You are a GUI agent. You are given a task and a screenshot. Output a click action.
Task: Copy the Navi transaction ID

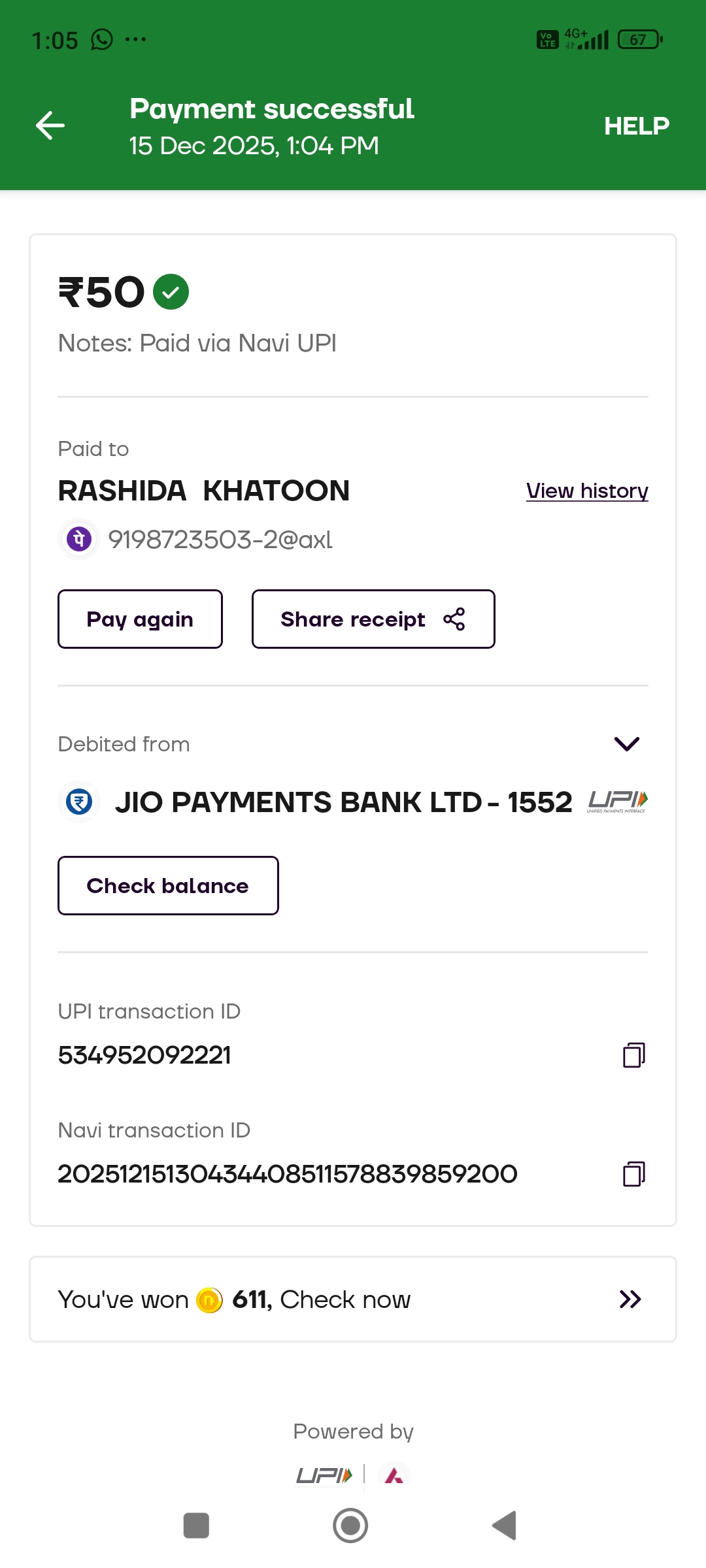tap(633, 1173)
